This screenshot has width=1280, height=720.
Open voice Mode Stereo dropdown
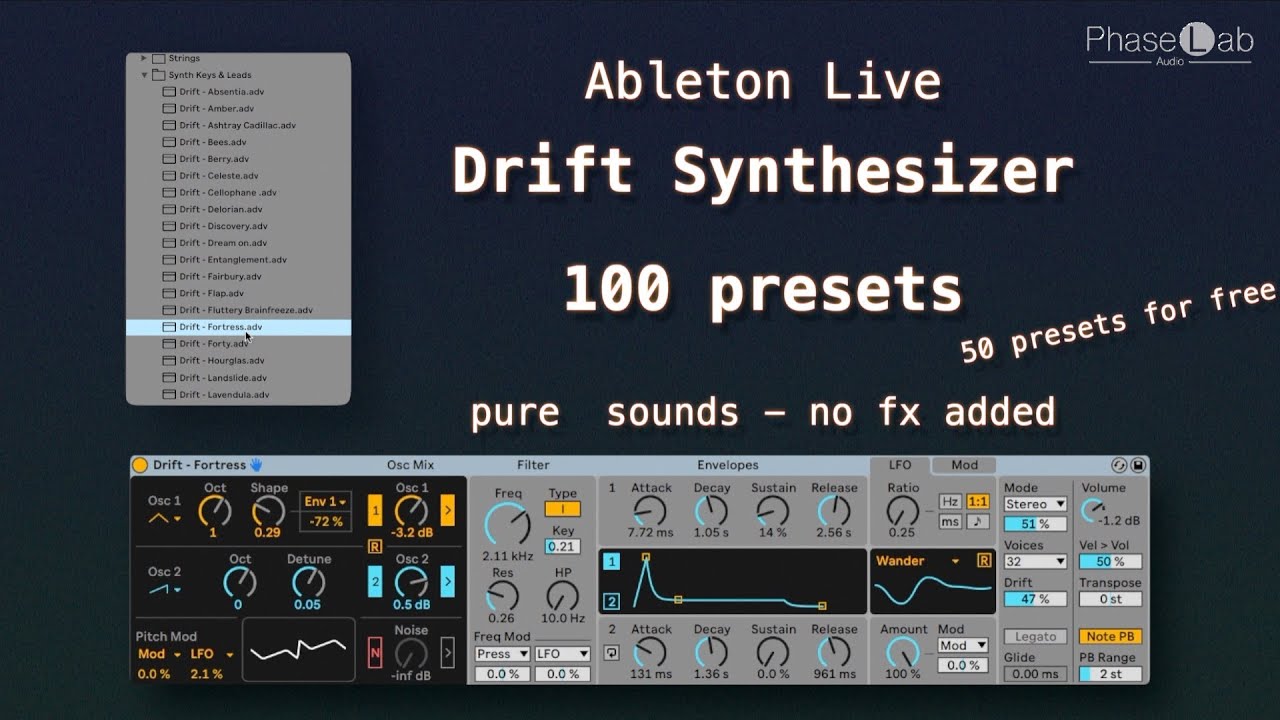coord(1036,504)
